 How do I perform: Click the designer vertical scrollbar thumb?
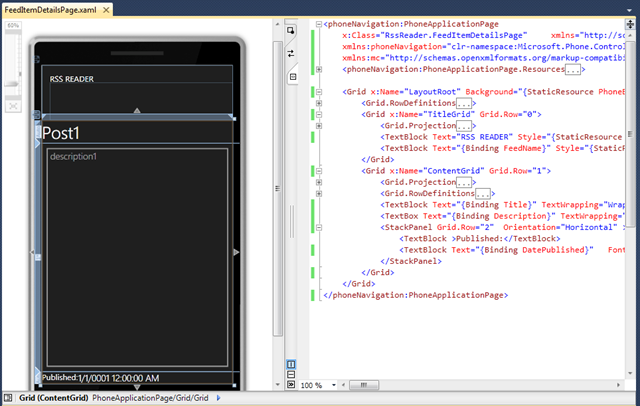[x=278, y=188]
